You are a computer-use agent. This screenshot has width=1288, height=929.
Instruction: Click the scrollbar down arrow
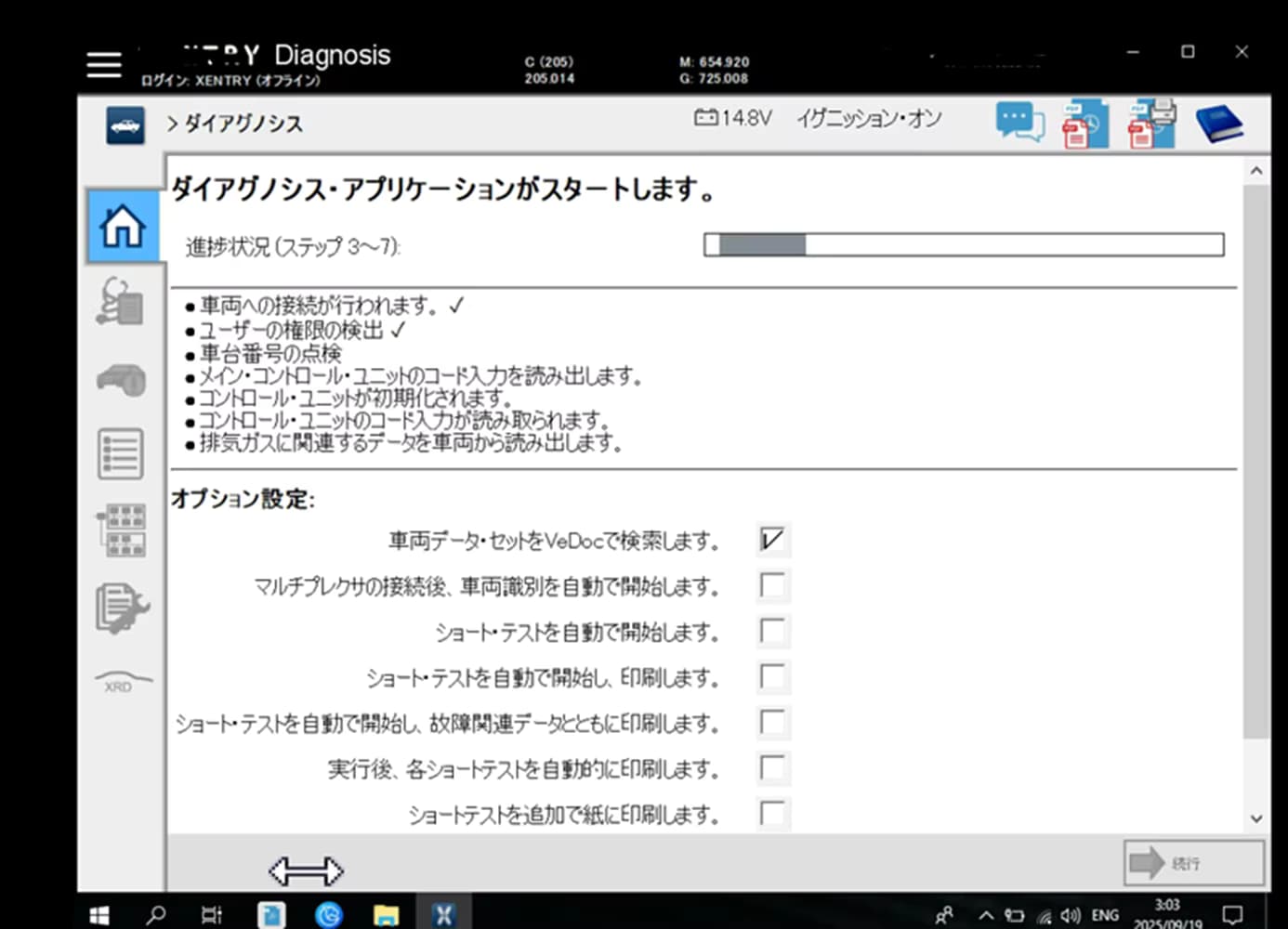(x=1256, y=818)
